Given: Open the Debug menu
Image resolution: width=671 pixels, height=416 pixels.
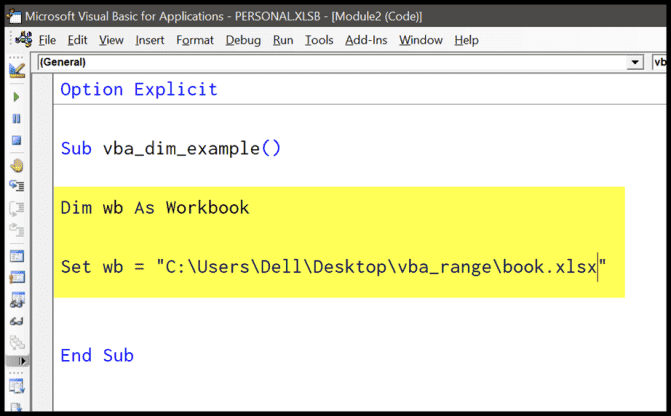Looking at the screenshot, I should 243,40.
